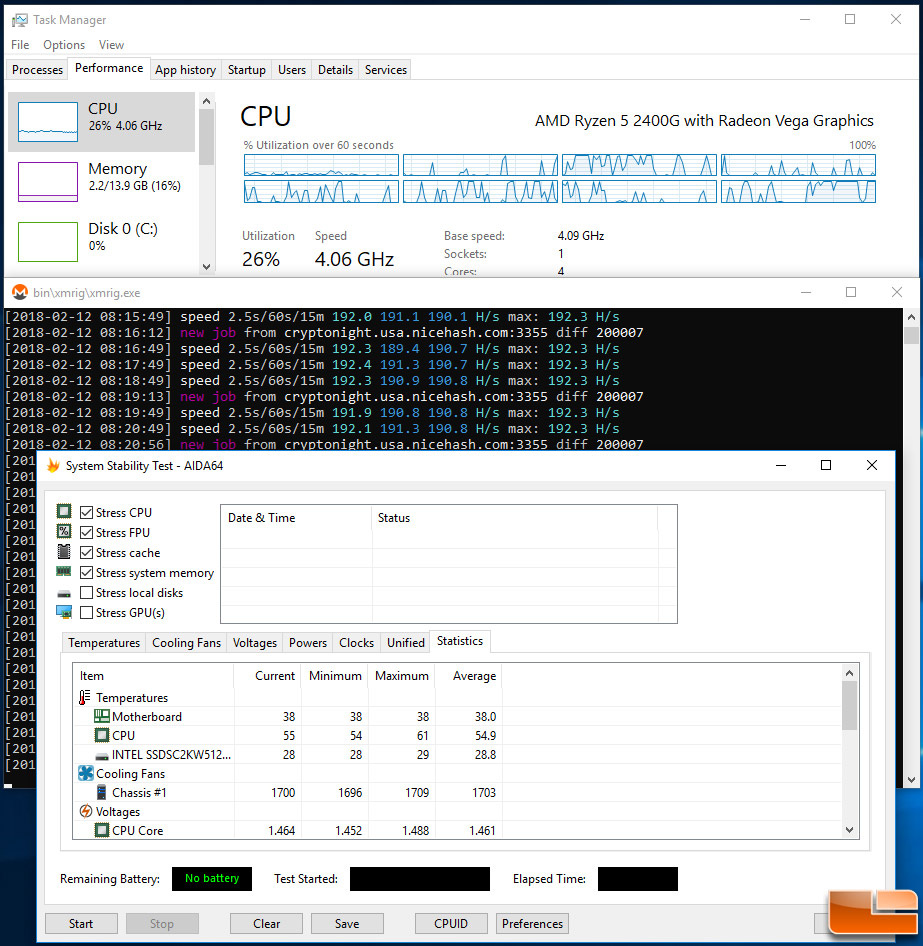Click the Stress GPU(s) monitor icon
This screenshot has height=946, width=923.
point(64,612)
